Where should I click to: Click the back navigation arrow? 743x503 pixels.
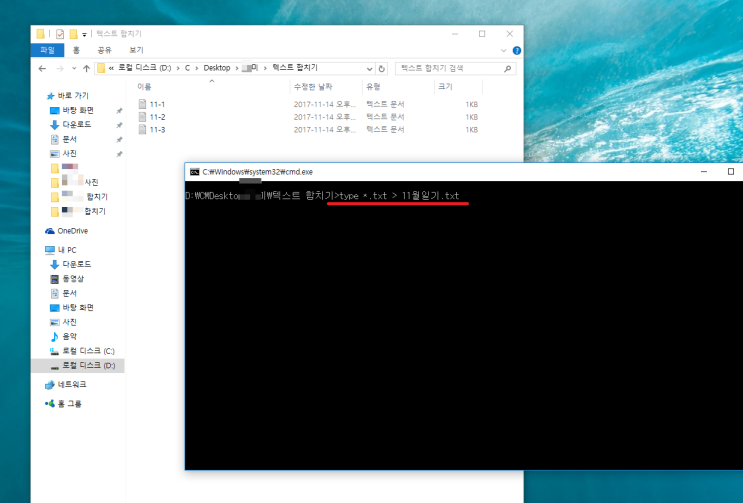42,68
